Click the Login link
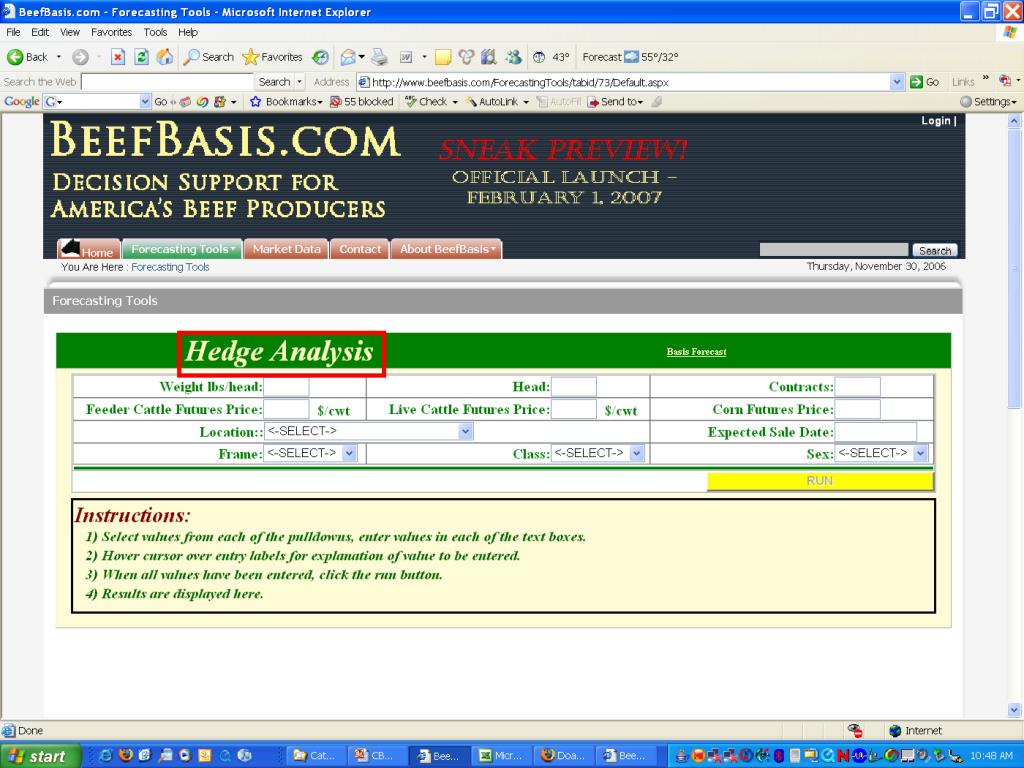Viewport: 1024px width, 768px height. (936, 121)
